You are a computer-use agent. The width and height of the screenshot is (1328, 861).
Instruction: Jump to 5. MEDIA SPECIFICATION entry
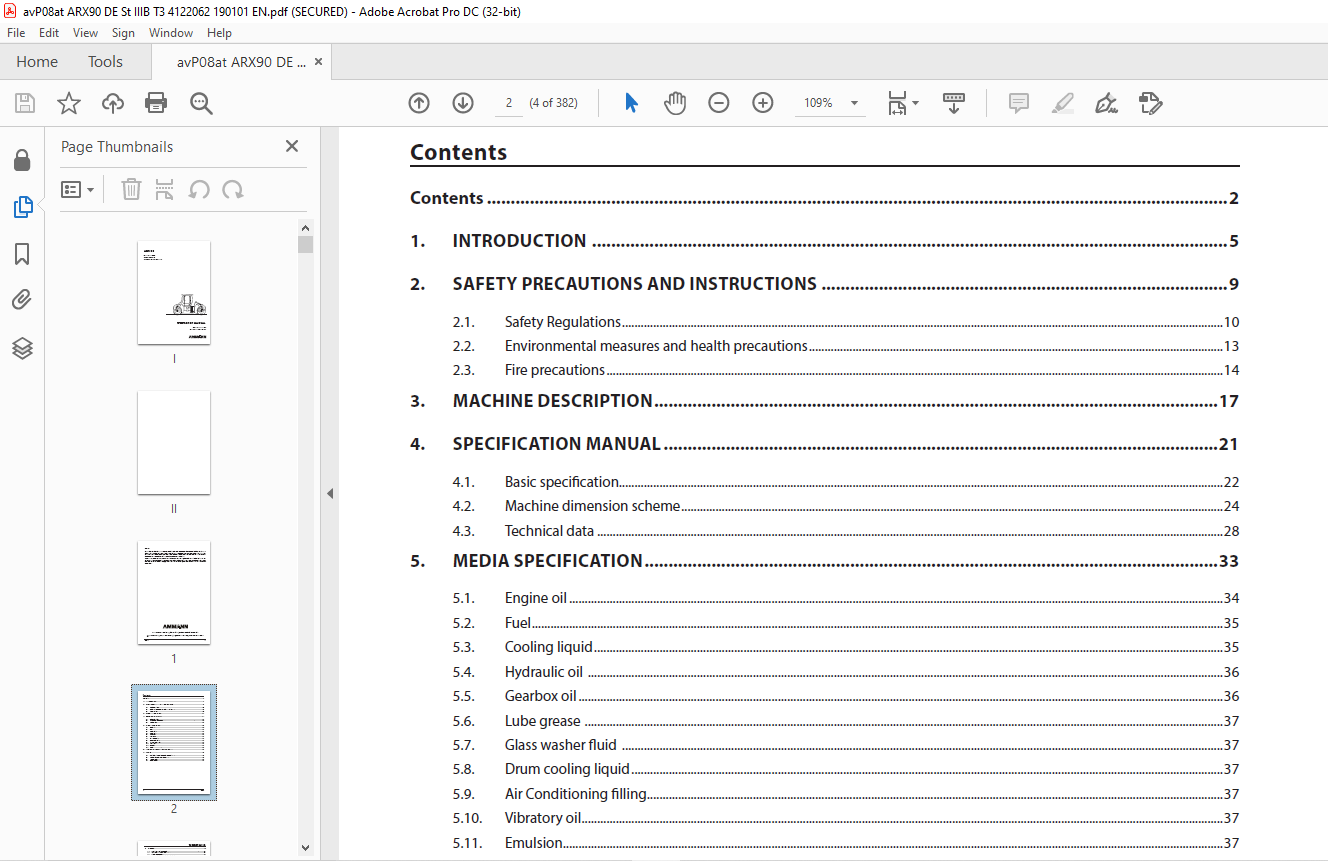[x=824, y=561]
